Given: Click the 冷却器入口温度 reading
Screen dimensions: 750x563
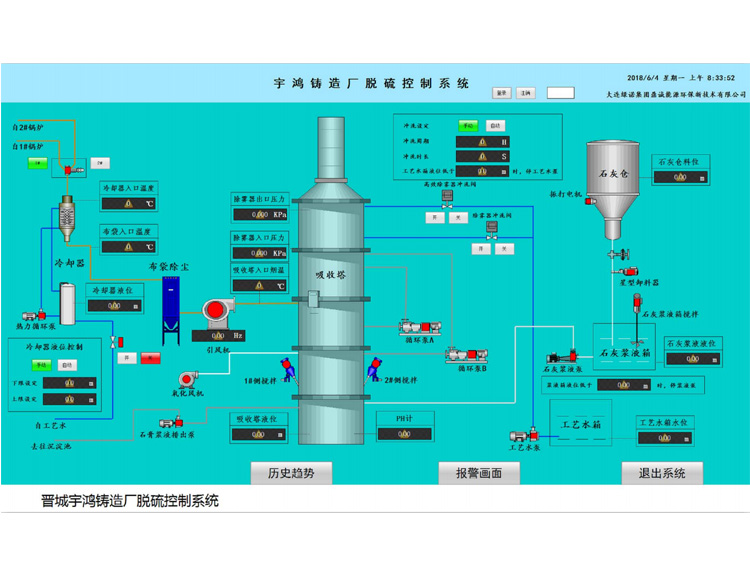Looking at the screenshot, I should point(129,204).
